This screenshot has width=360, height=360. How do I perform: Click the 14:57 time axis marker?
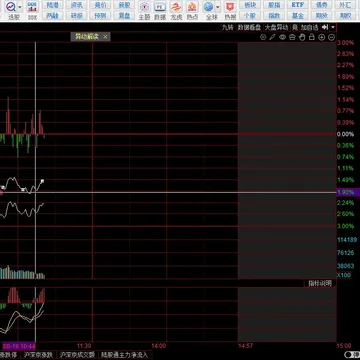(x=245, y=346)
